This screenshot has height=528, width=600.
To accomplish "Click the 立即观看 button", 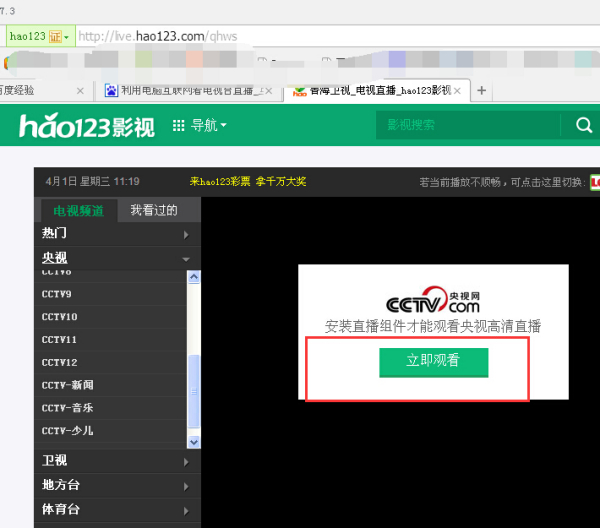I will click(x=434, y=362).
